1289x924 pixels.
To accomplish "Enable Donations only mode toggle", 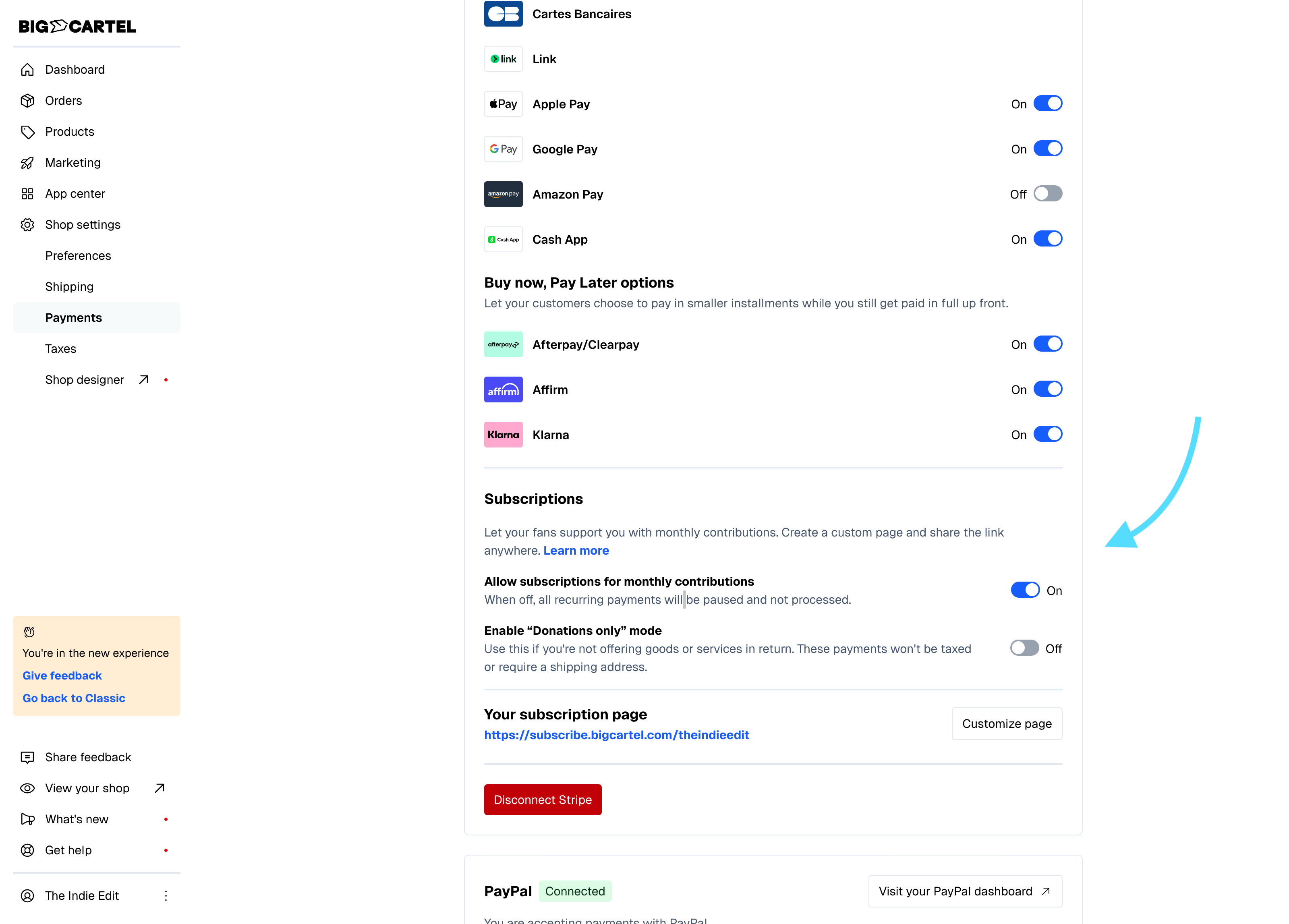I will click(1024, 648).
